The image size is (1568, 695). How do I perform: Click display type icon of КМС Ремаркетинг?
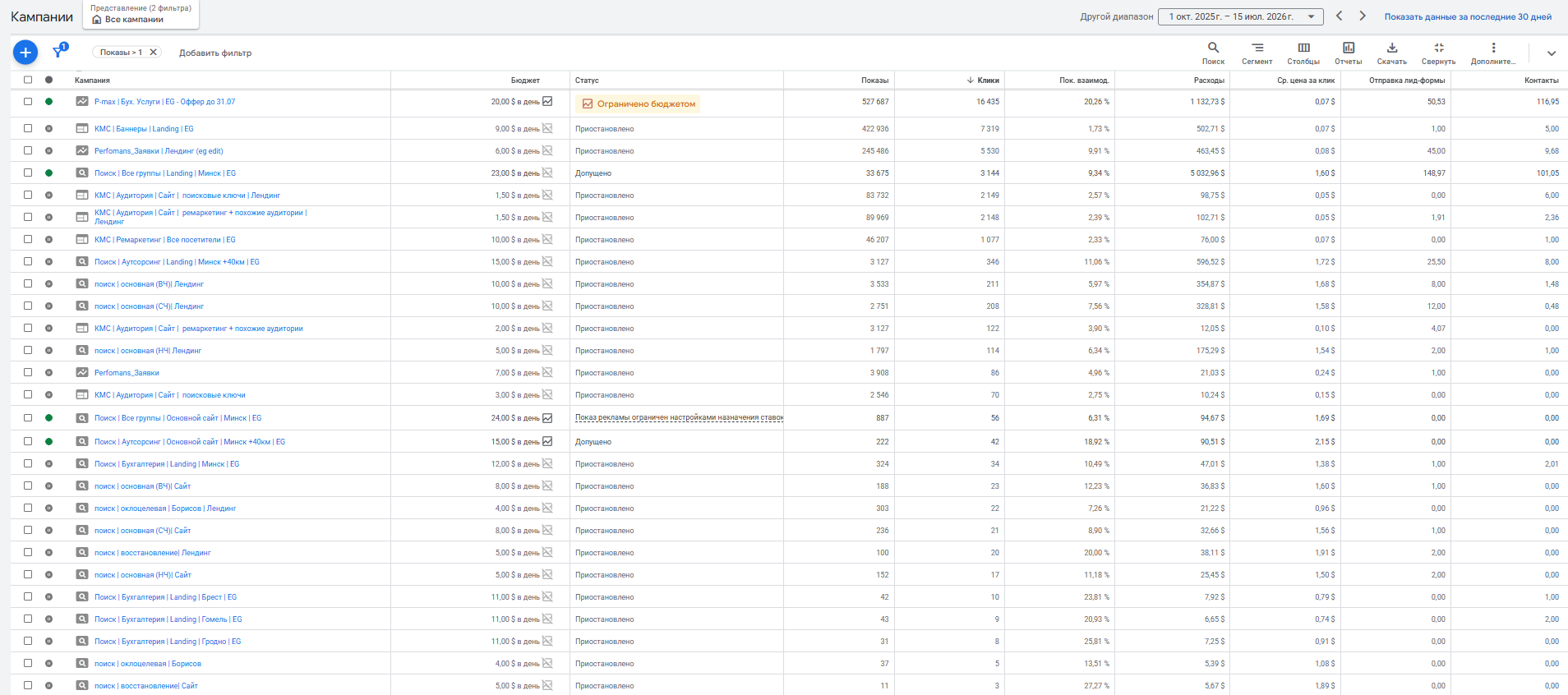coord(82,239)
